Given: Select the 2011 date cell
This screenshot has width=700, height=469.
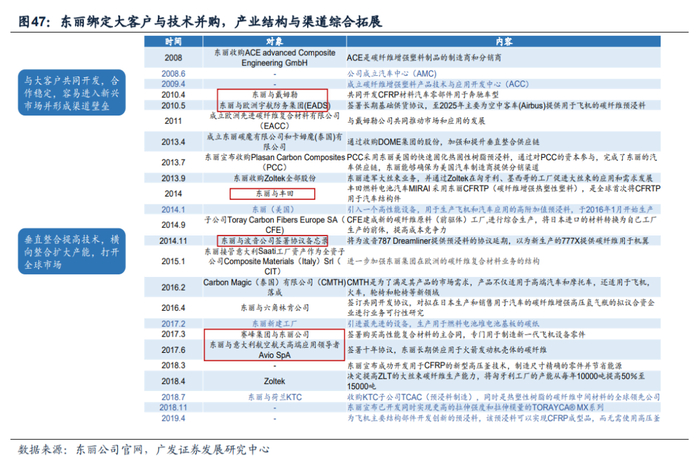Looking at the screenshot, I should 173,121.
